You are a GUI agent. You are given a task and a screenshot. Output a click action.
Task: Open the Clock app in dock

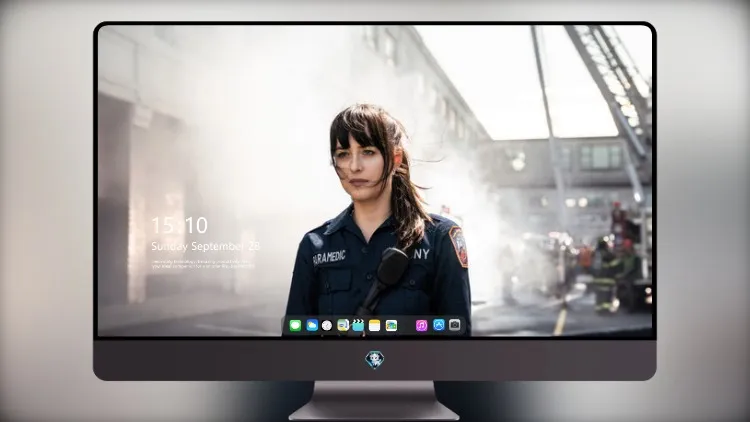click(x=327, y=326)
